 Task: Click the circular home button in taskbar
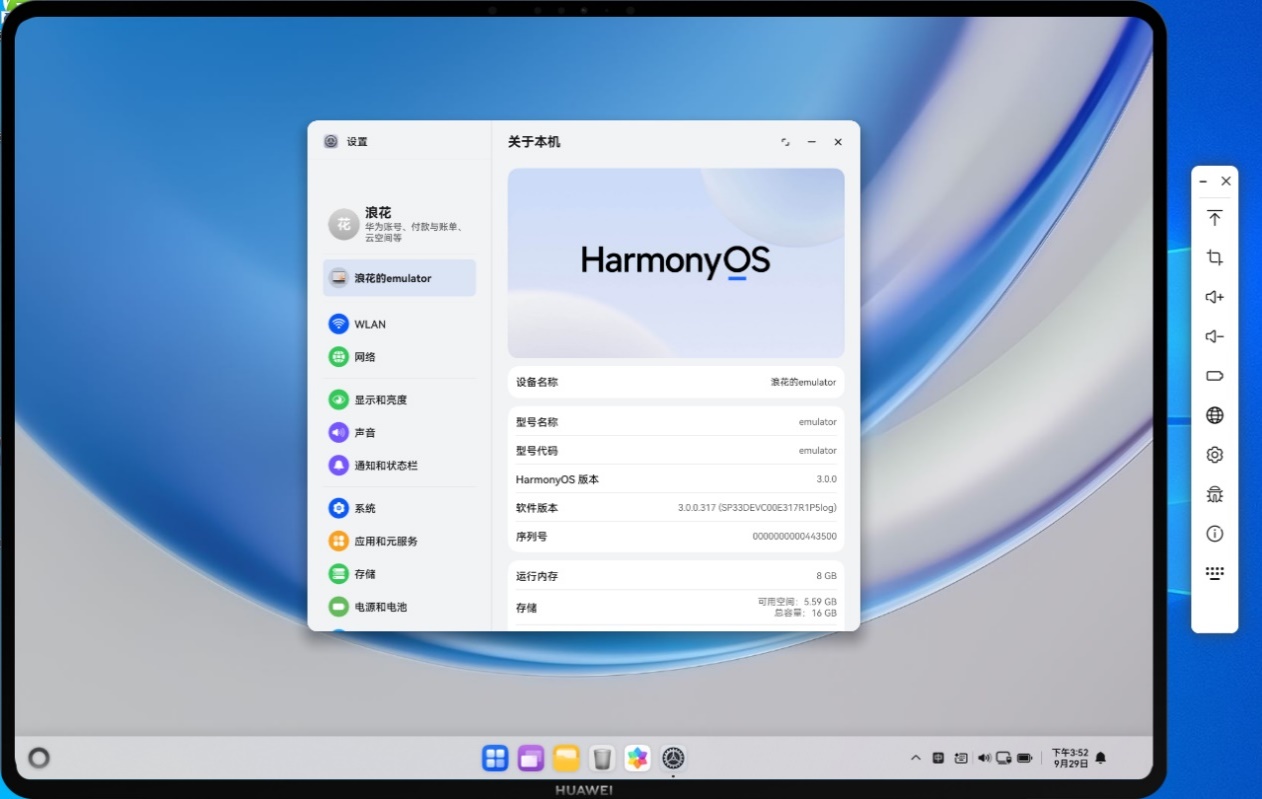tap(39, 758)
